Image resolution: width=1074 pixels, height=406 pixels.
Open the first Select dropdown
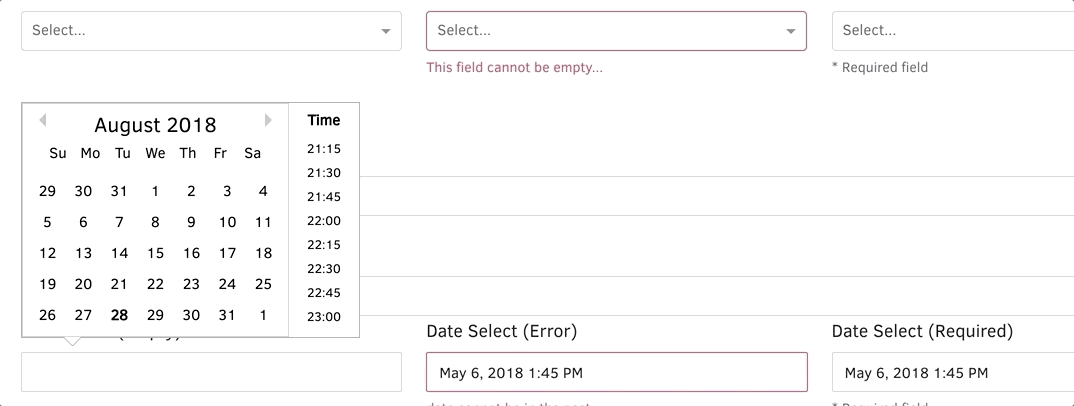click(x=211, y=31)
